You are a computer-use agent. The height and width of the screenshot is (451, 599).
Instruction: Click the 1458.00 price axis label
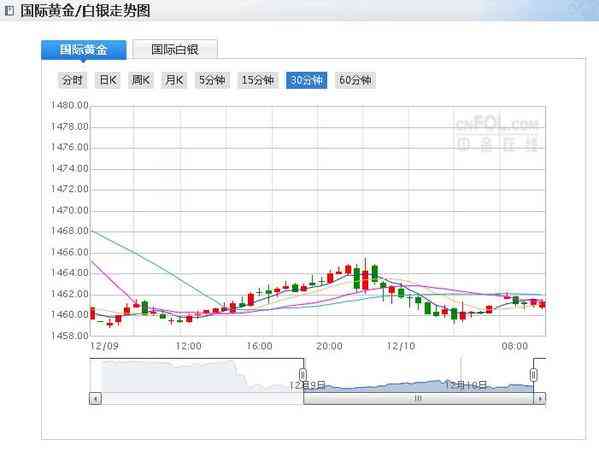click(70, 336)
